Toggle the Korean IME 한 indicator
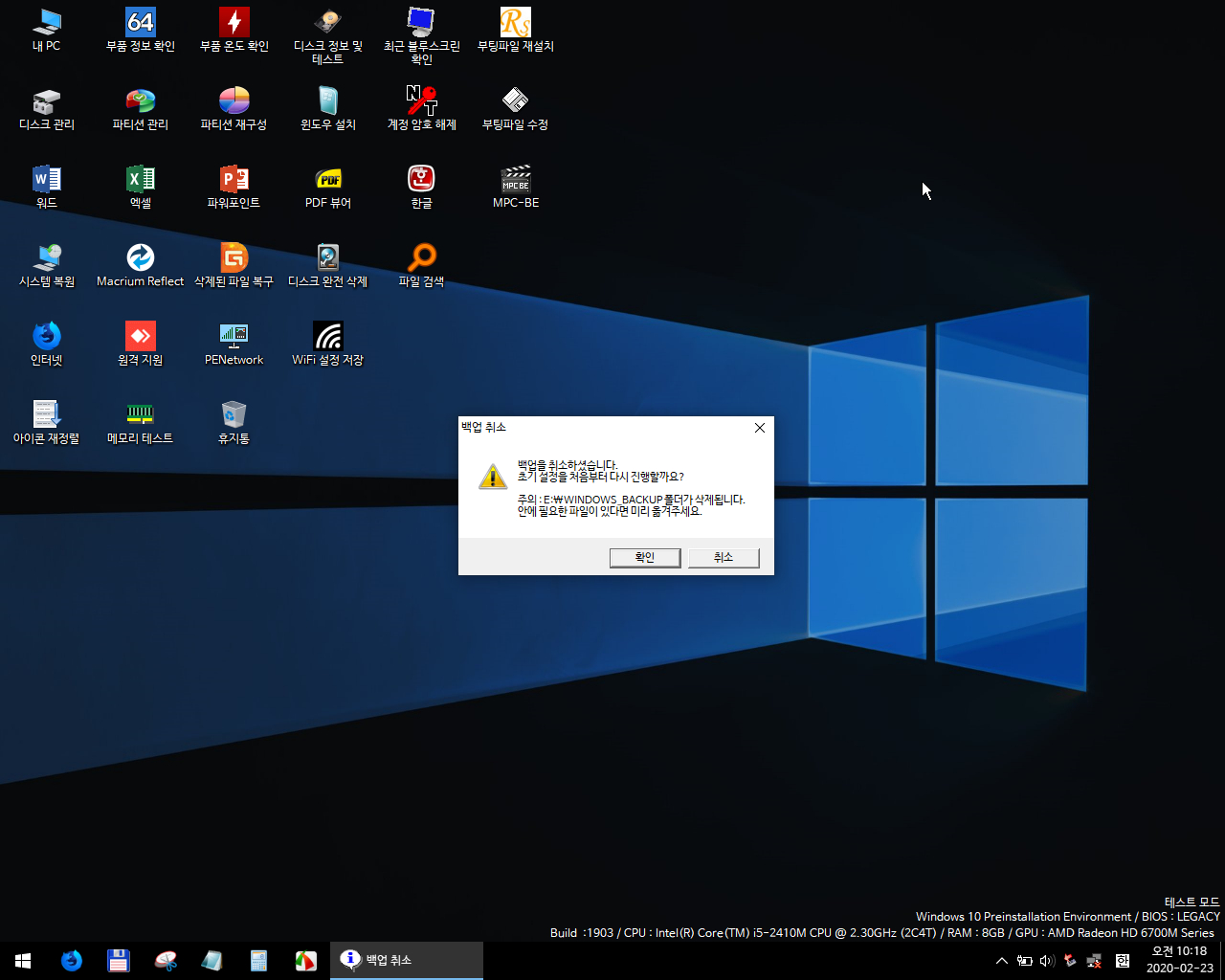The width and height of the screenshot is (1225, 980). [1123, 961]
